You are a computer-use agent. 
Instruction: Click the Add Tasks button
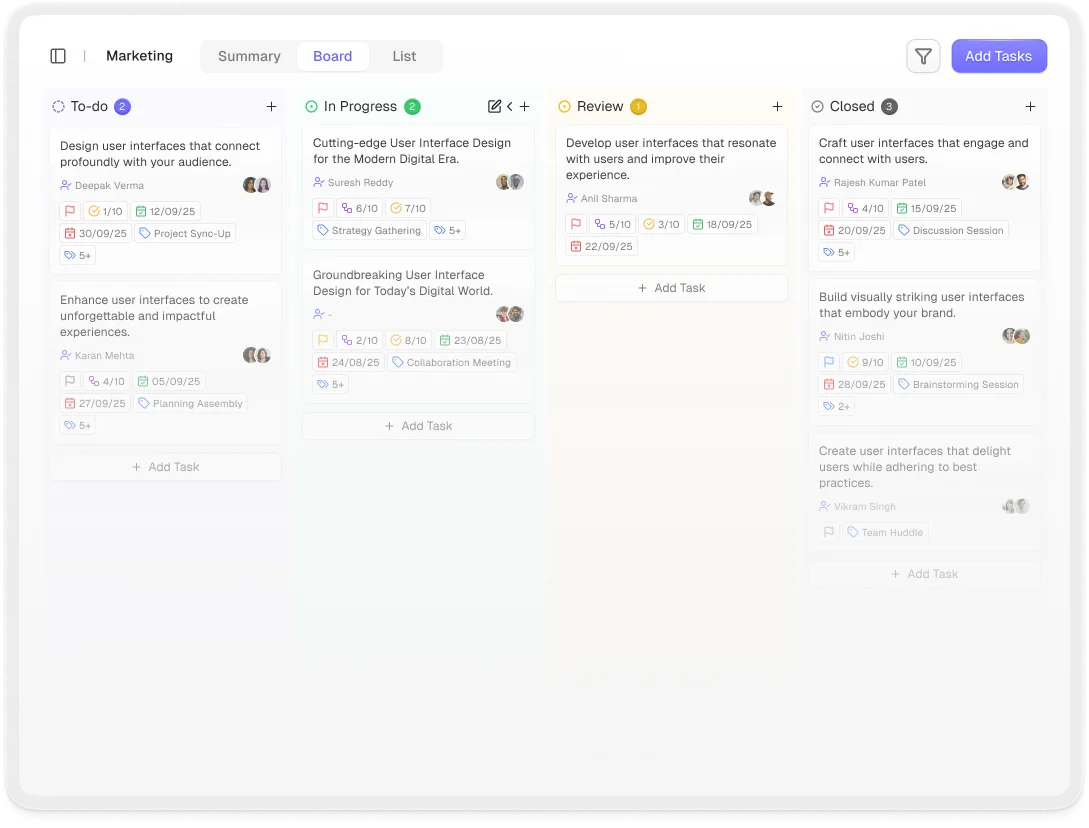999,56
